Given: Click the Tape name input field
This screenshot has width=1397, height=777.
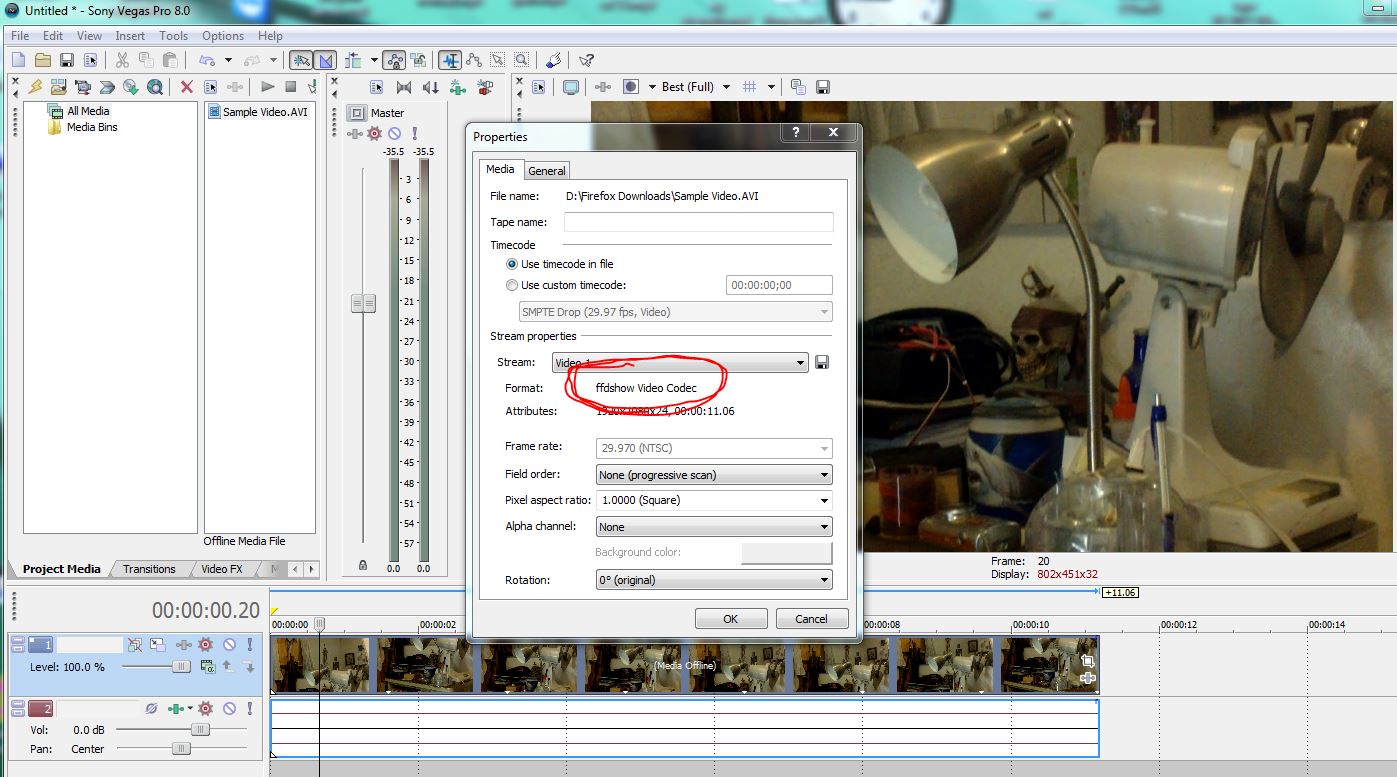Looking at the screenshot, I should click(698, 222).
